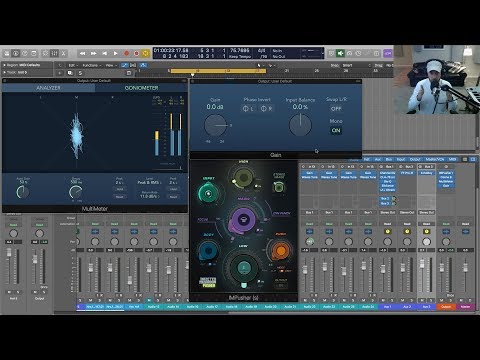Select the Aux filter button in Mixer
This screenshot has width=480, height=360.
tap(378, 159)
